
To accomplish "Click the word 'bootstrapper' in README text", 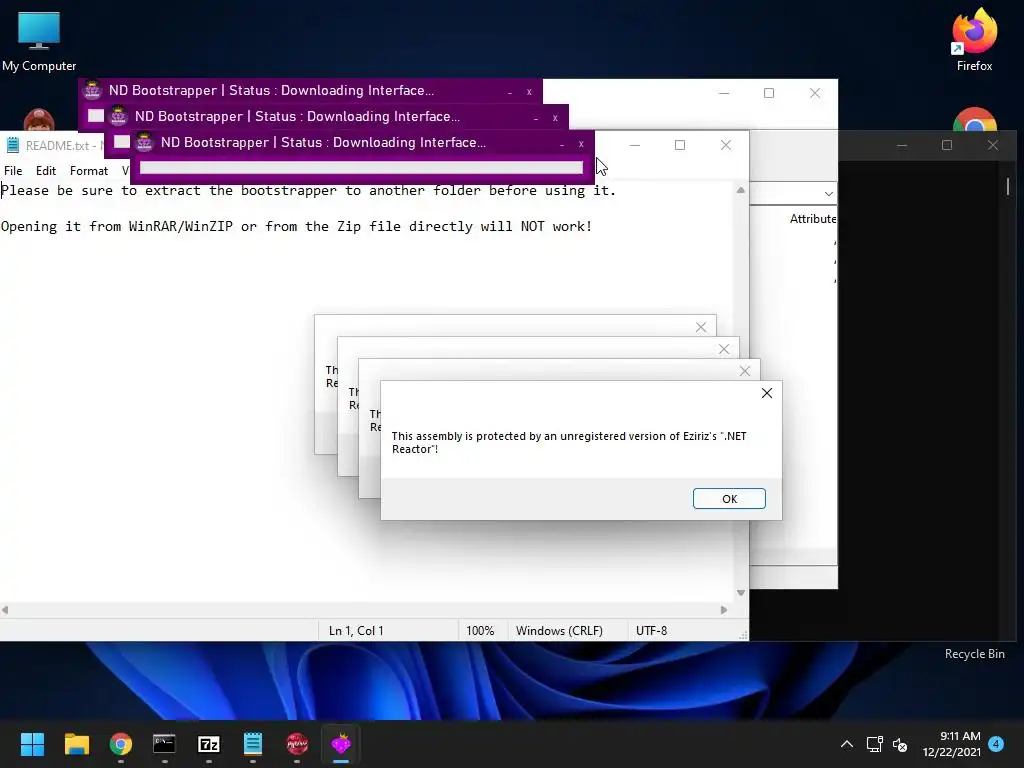I will 289,191.
